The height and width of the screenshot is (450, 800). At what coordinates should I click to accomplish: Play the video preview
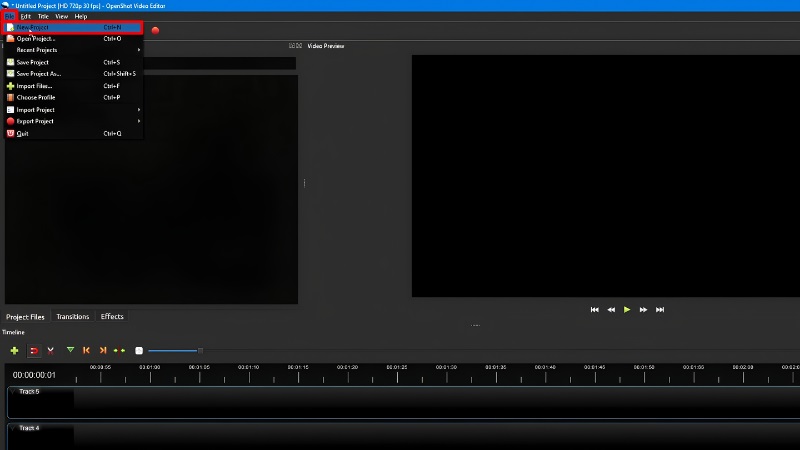[627, 309]
